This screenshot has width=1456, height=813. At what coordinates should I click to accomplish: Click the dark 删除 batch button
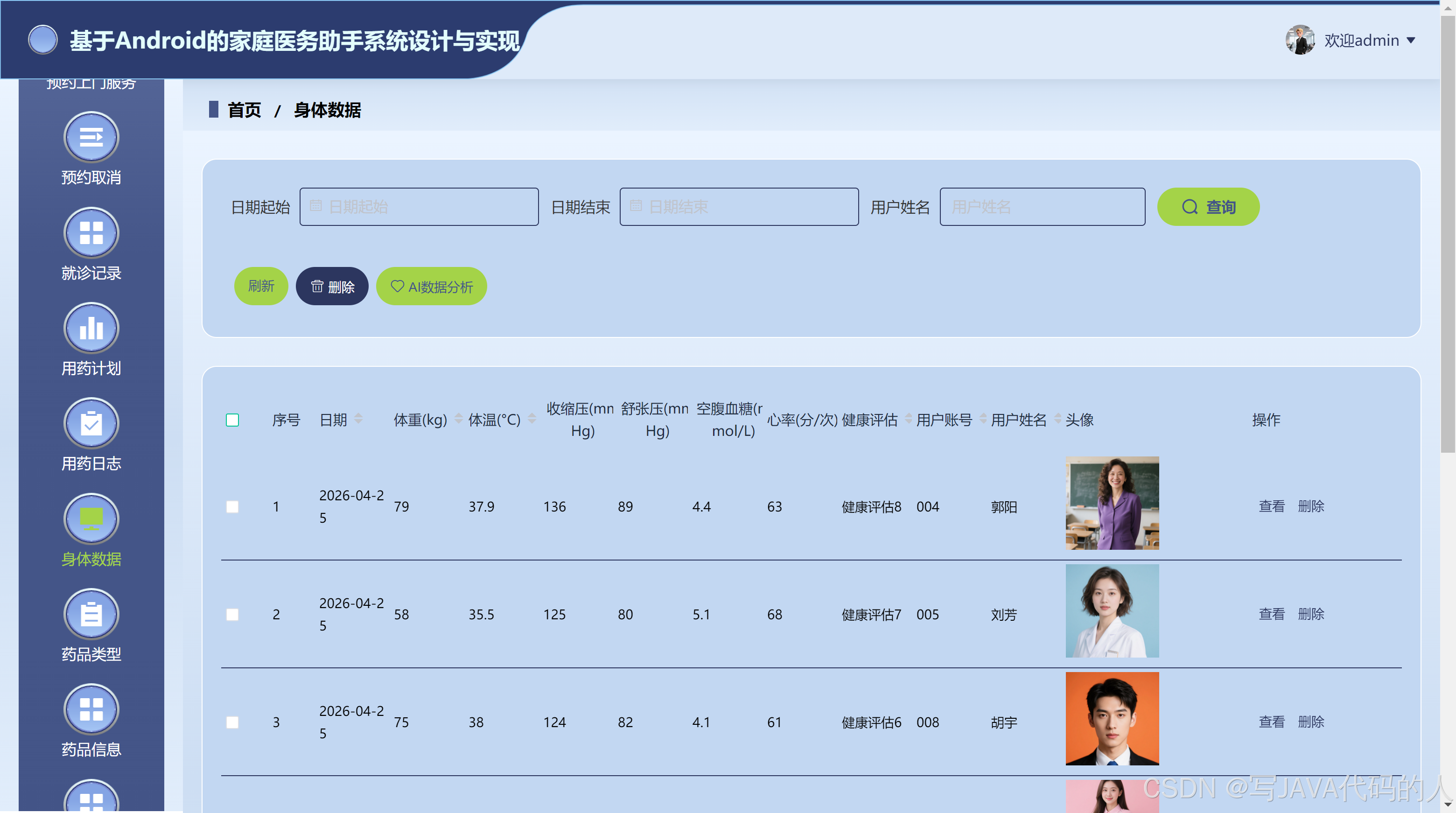click(x=332, y=286)
